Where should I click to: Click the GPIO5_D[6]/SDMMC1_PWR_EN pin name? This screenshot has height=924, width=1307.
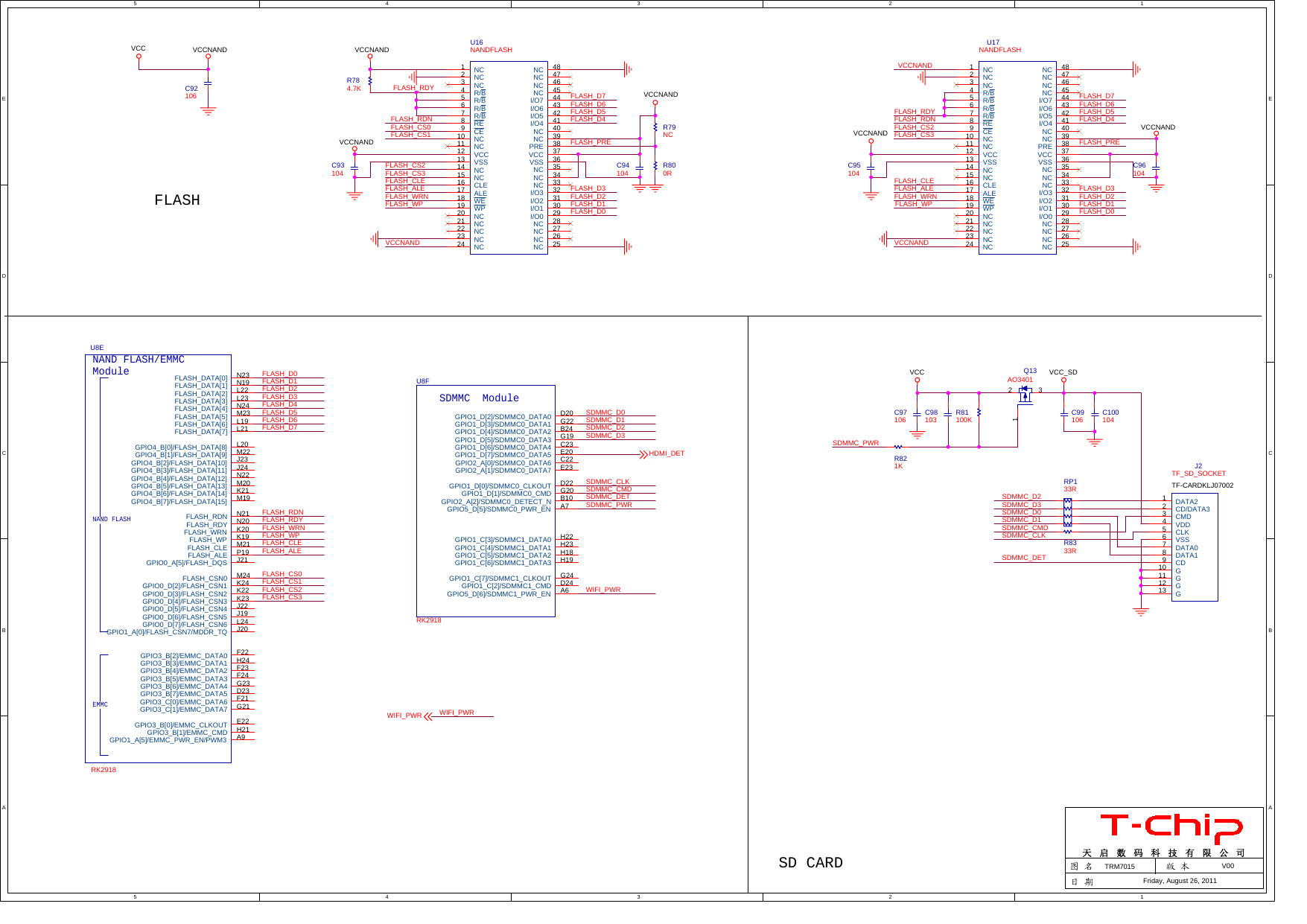(499, 594)
